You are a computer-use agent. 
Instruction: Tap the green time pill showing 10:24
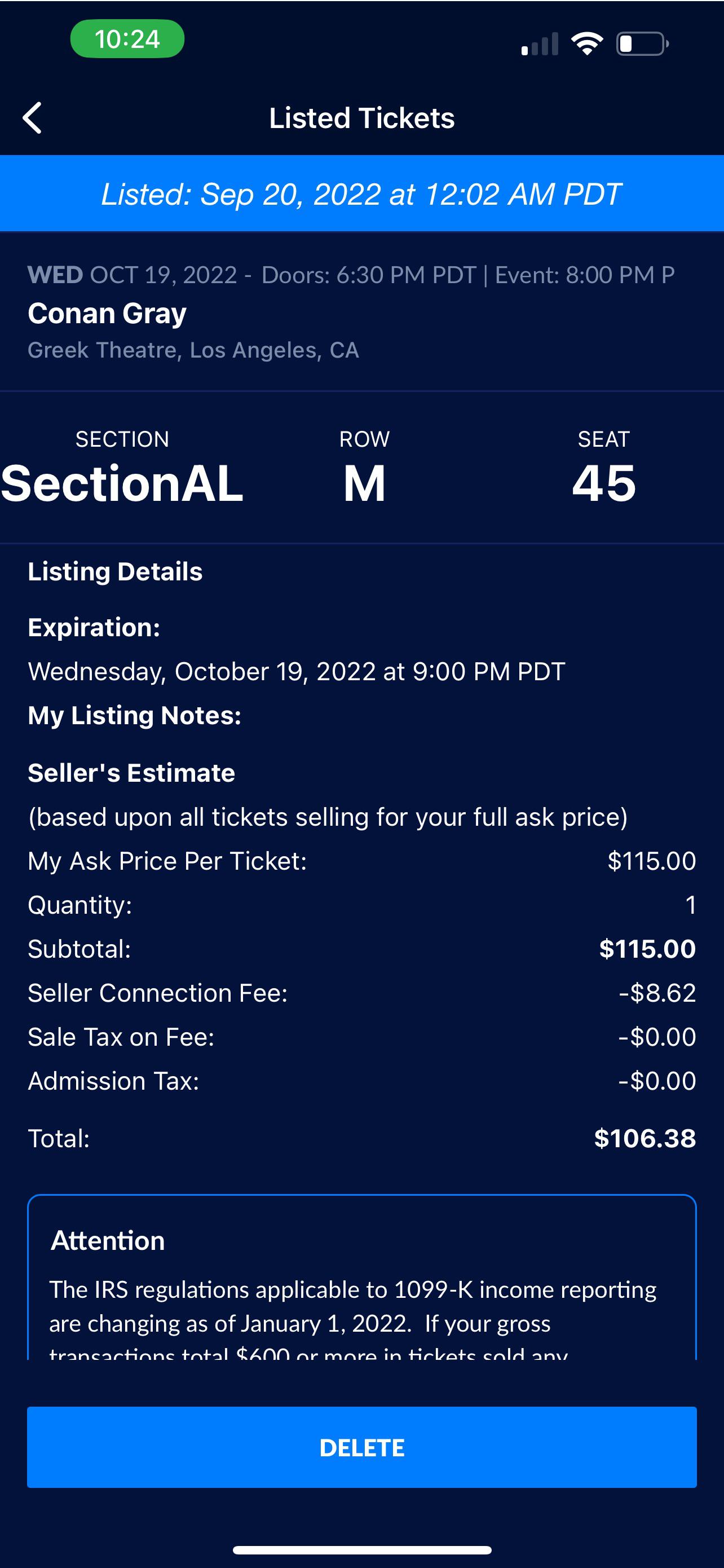click(x=126, y=39)
